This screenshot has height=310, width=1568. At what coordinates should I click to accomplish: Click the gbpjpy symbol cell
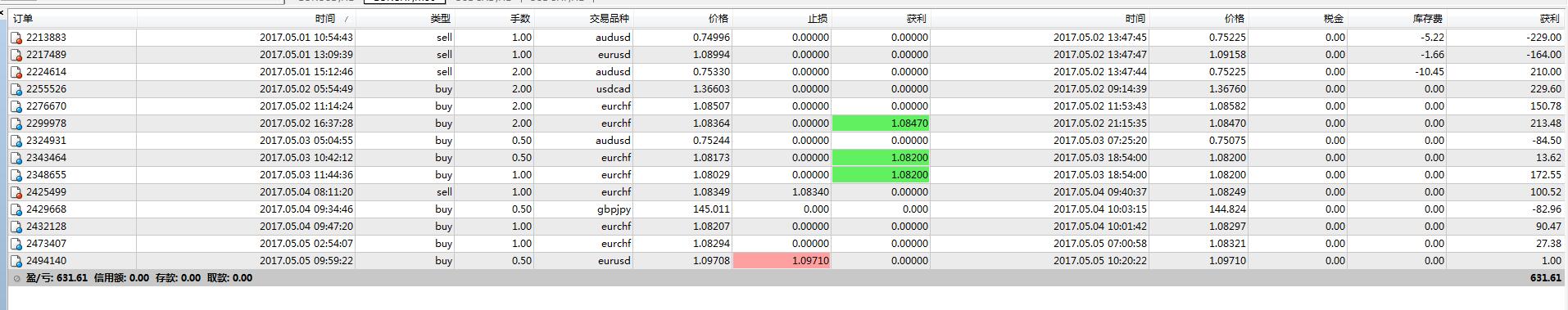(614, 209)
